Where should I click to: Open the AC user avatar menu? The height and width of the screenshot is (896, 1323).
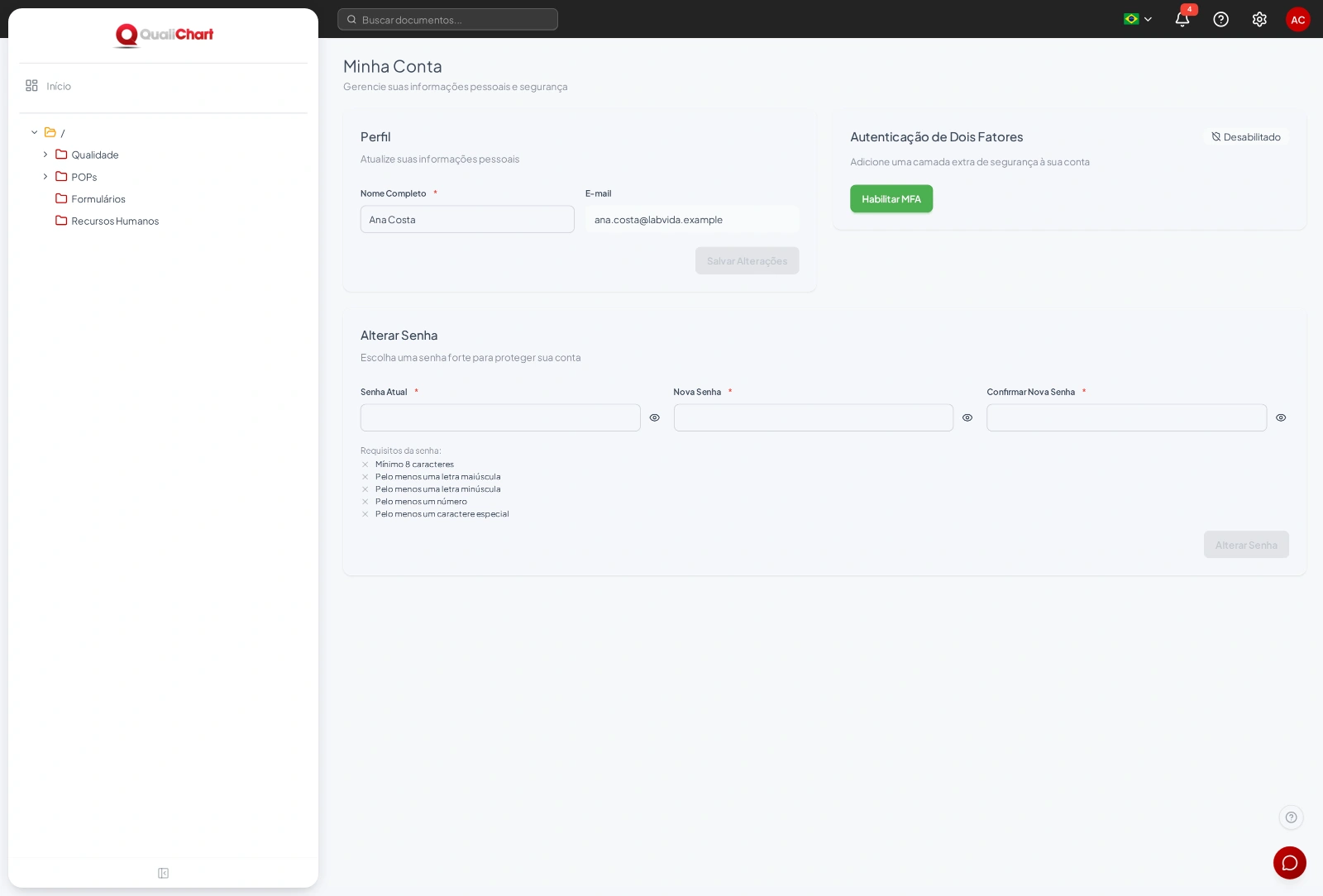click(1298, 19)
